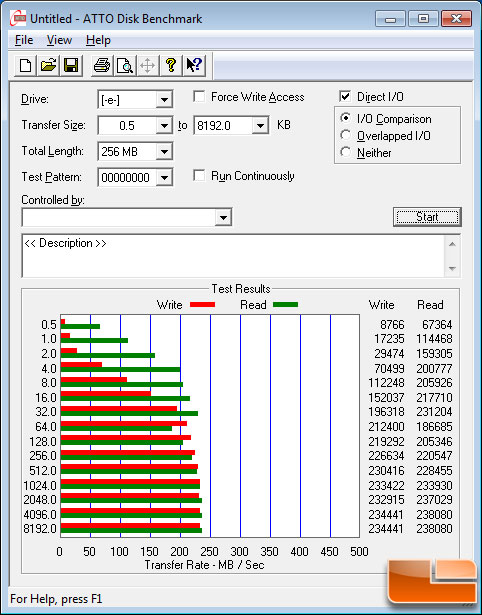Click the grayed move arrows toolbar icon

tap(147, 65)
